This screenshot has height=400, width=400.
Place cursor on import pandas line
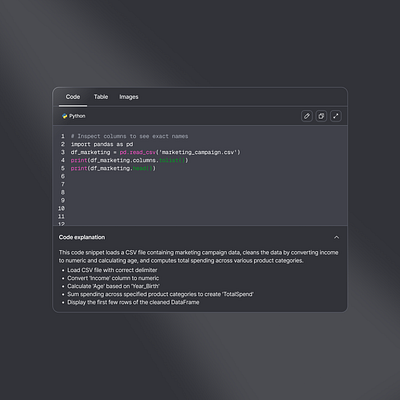tap(102, 144)
